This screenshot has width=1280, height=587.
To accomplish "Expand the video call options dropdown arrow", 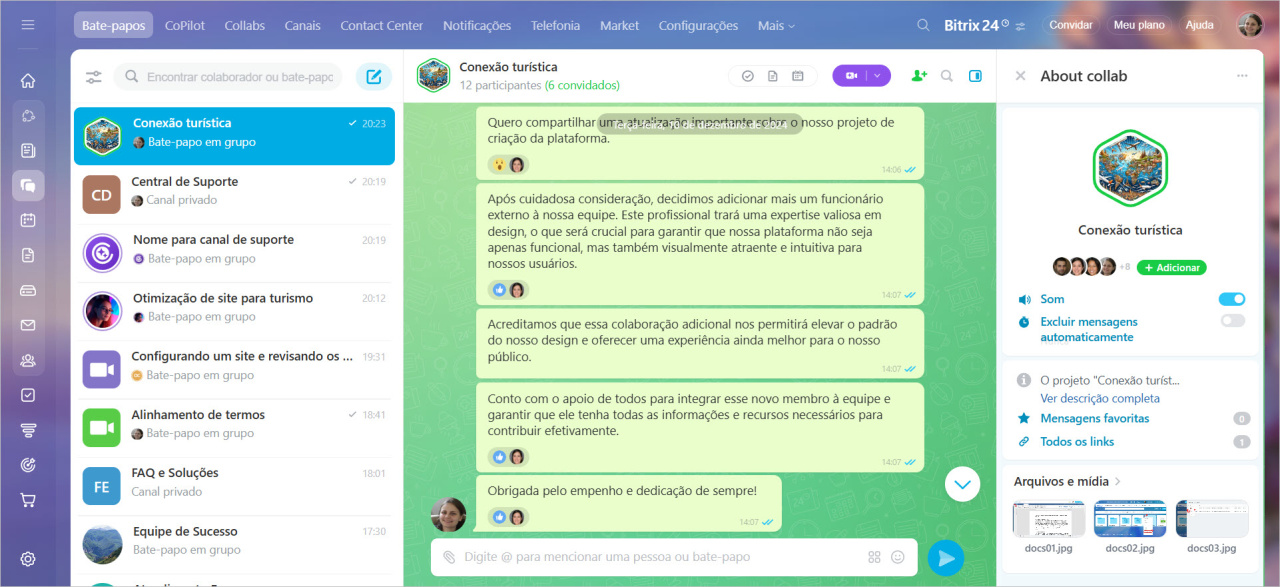I will click(x=877, y=76).
